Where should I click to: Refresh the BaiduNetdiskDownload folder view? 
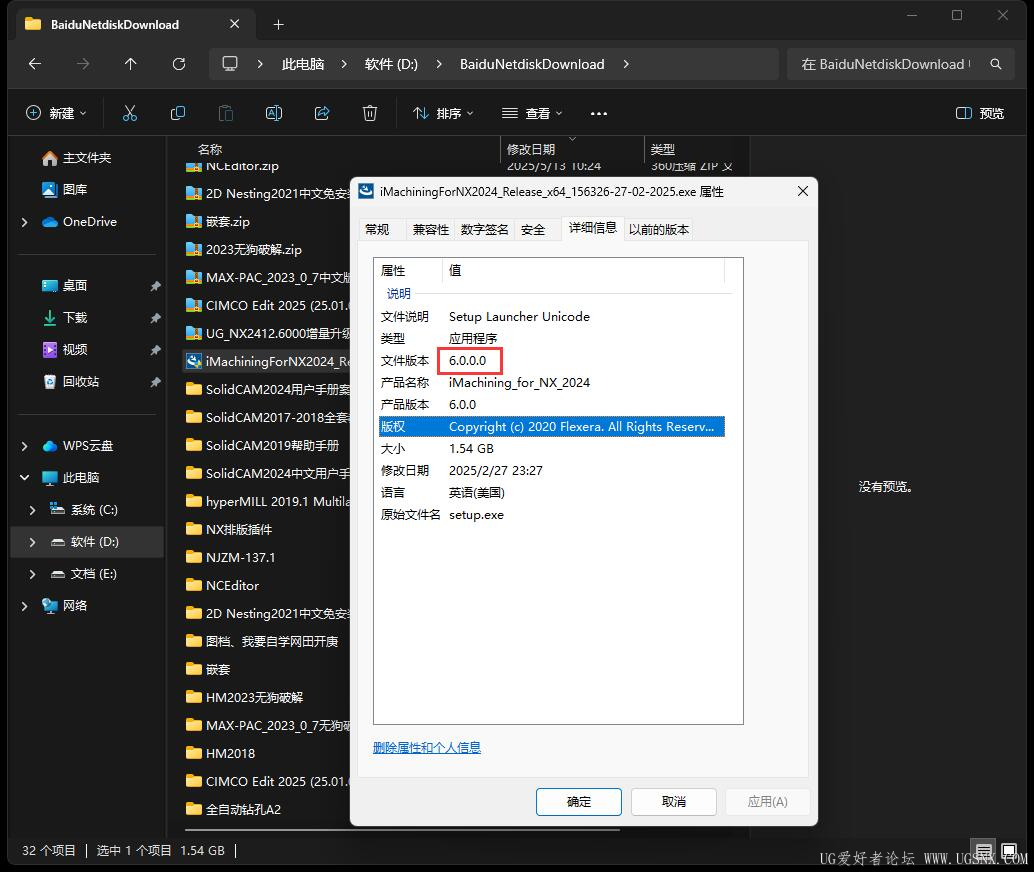tap(179, 64)
